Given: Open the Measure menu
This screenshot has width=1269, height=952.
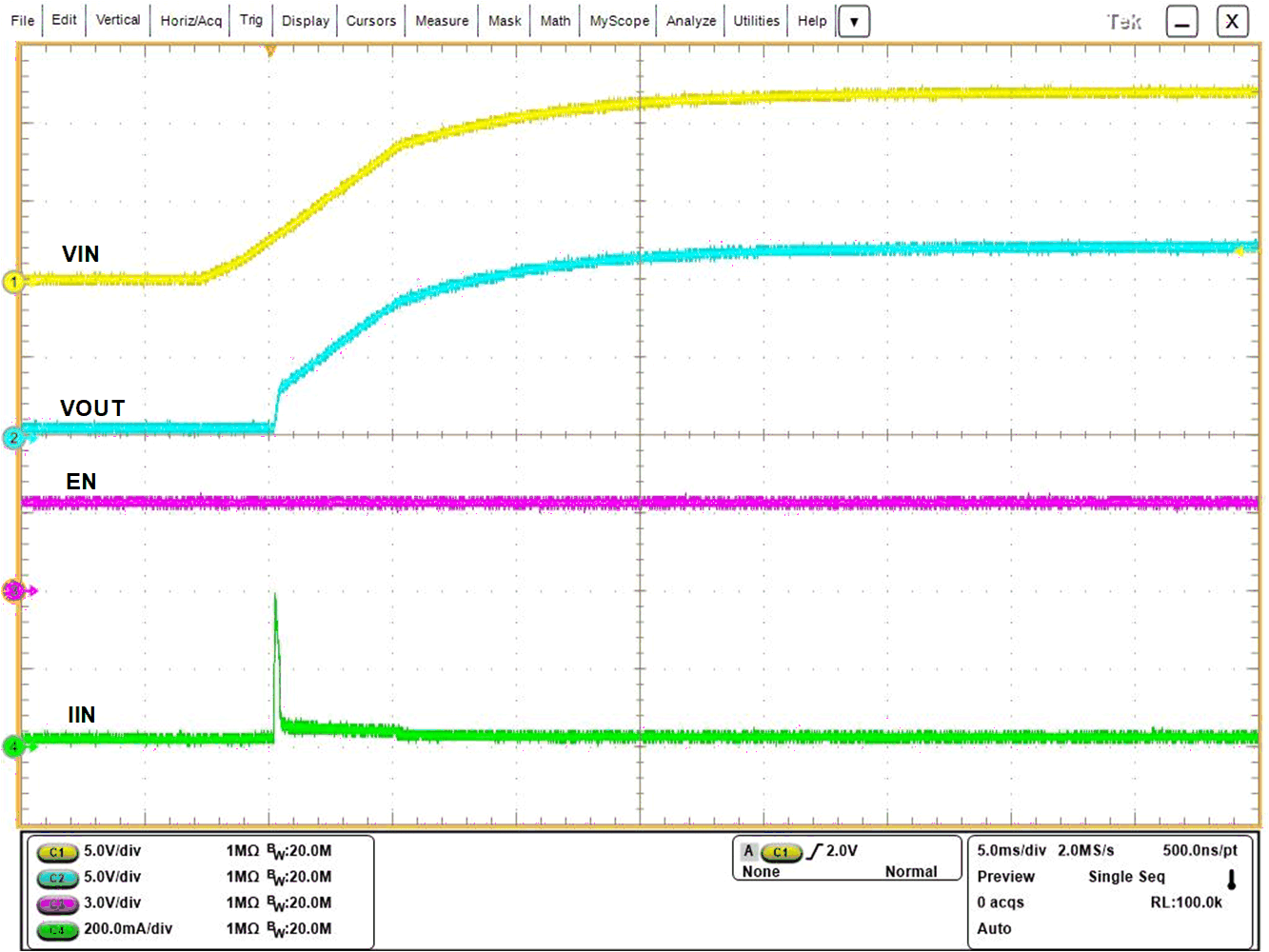Looking at the screenshot, I should click(441, 20).
